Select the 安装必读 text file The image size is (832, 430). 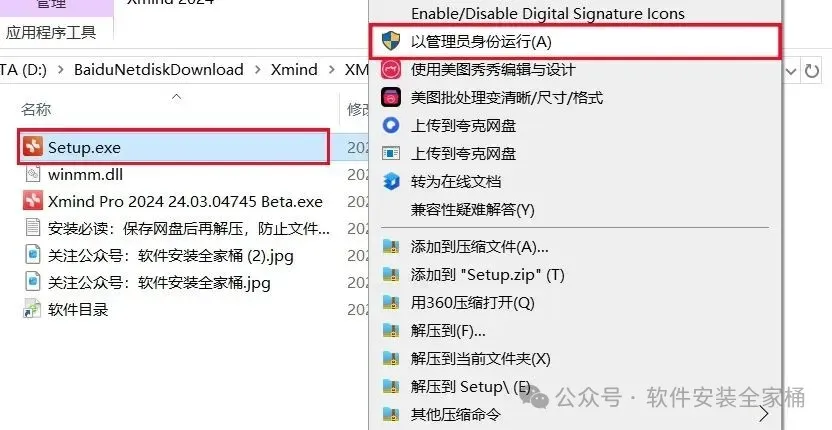(175, 228)
